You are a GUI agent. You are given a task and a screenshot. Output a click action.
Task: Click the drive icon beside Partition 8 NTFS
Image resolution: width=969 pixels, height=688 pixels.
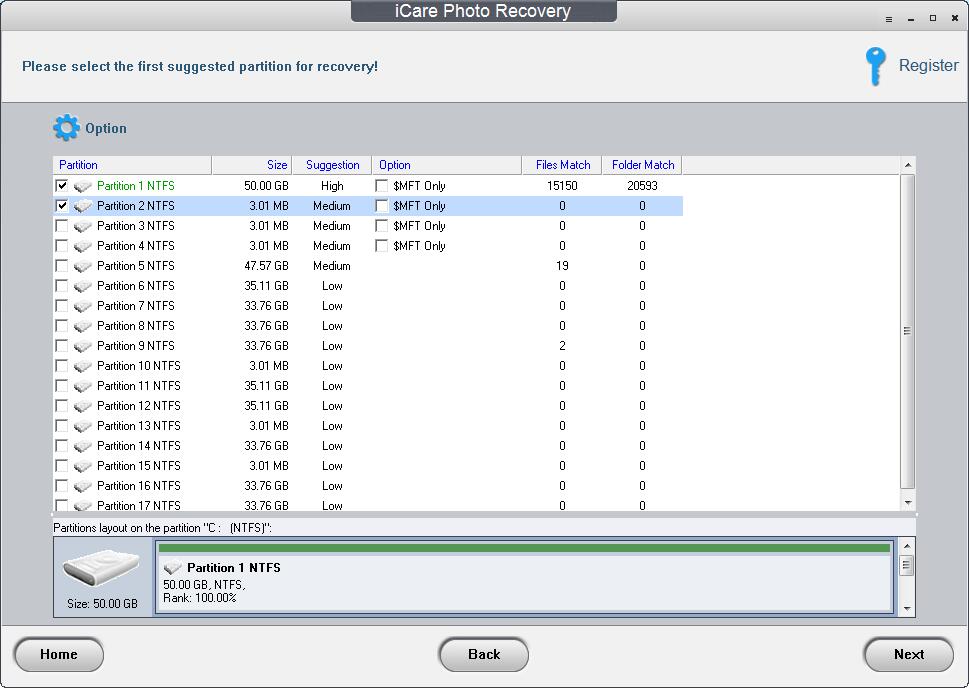pos(82,326)
